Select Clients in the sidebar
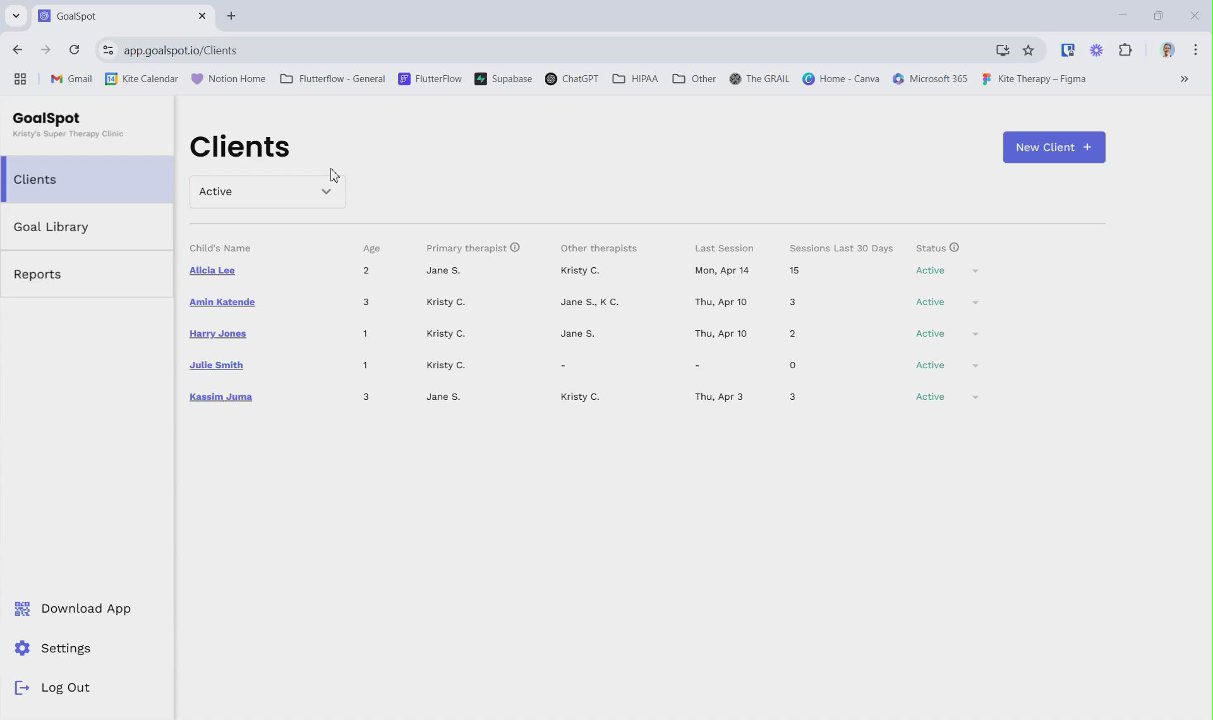 pyautogui.click(x=87, y=180)
